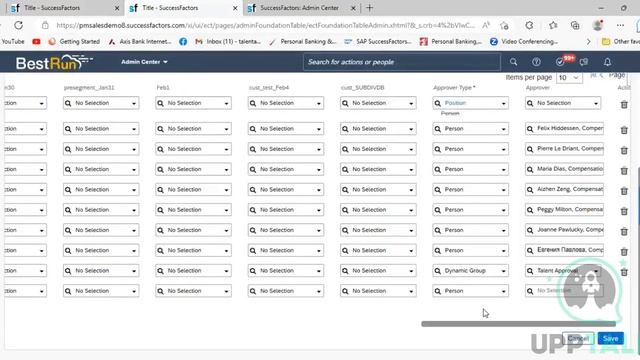
Task: Click the Pierre Le Driant approver field
Action: 564,149
